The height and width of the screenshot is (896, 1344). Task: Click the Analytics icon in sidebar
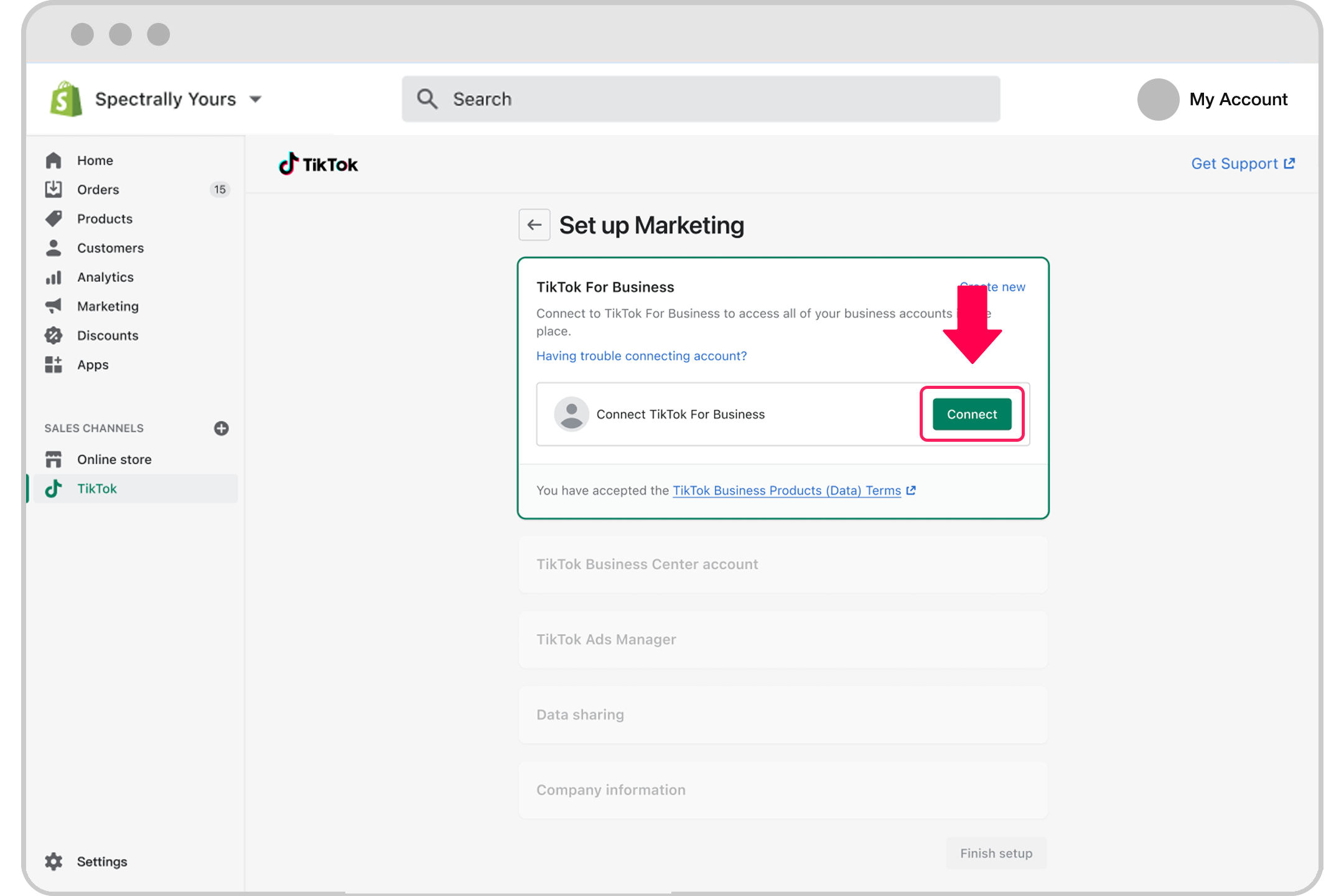[x=54, y=276]
